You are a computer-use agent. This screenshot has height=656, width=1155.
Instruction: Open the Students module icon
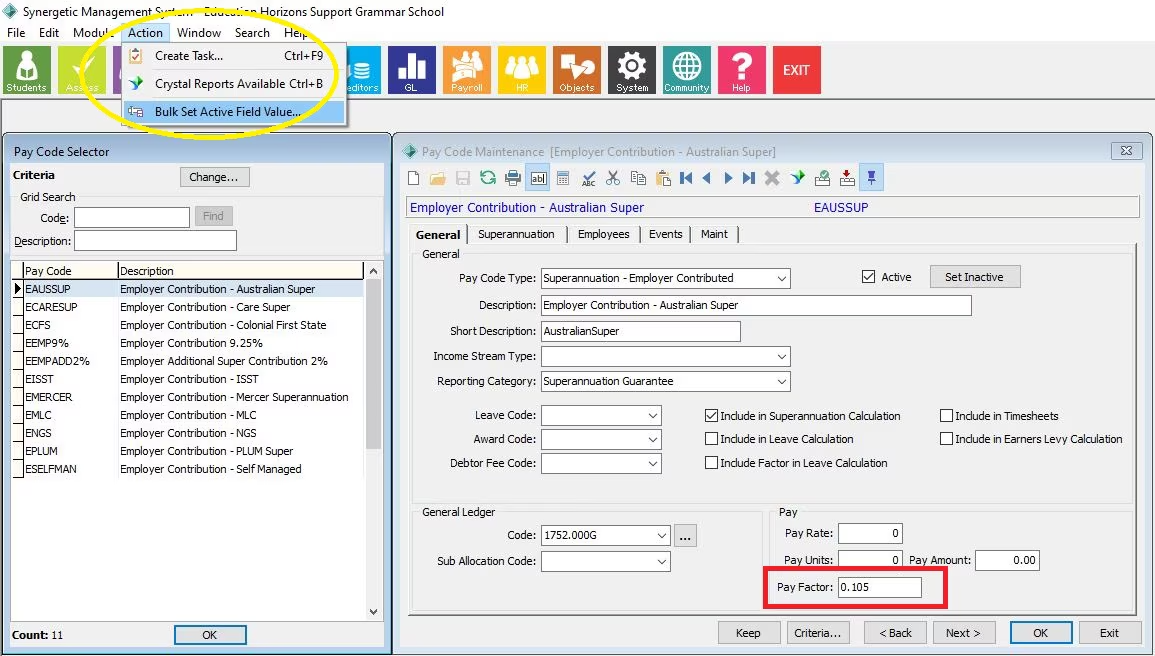pos(26,70)
